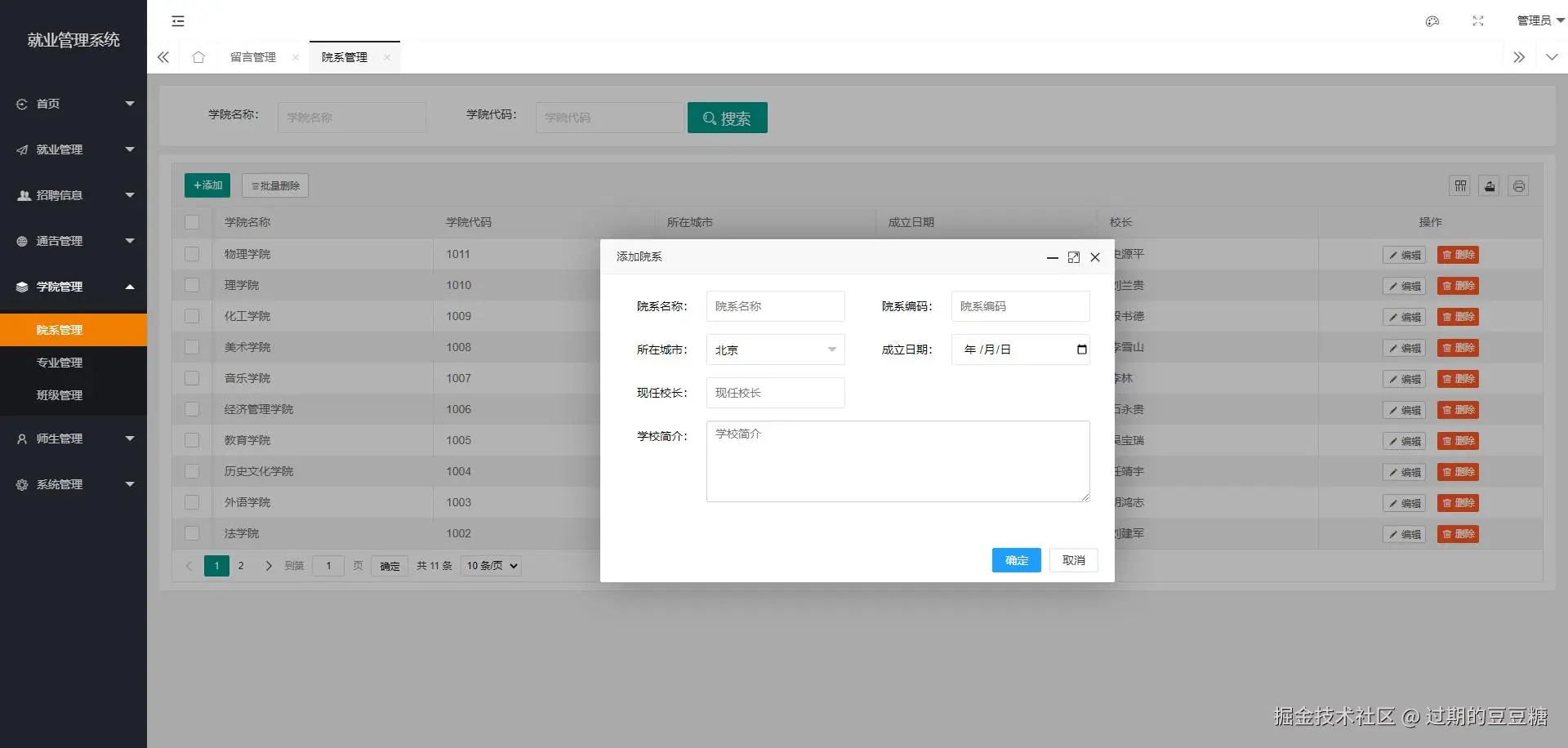Viewport: 1568px width, 748px height.
Task: Open the column display settings grid icon
Action: click(1459, 185)
